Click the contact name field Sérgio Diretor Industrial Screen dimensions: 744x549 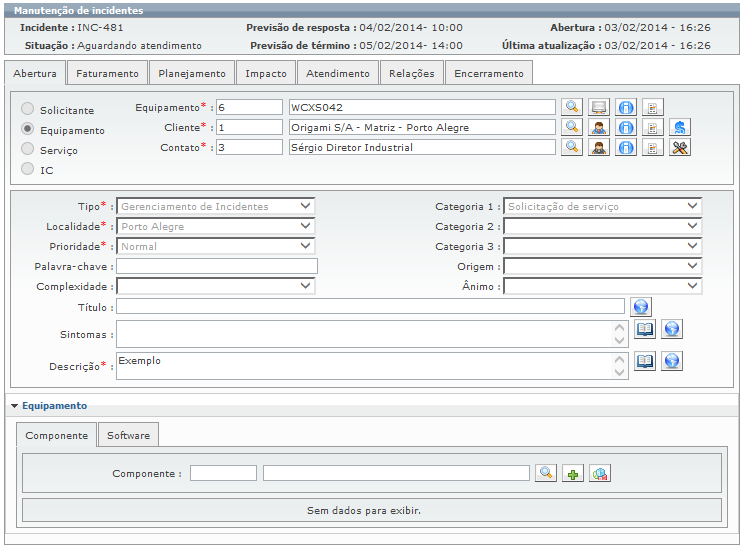[x=422, y=147]
